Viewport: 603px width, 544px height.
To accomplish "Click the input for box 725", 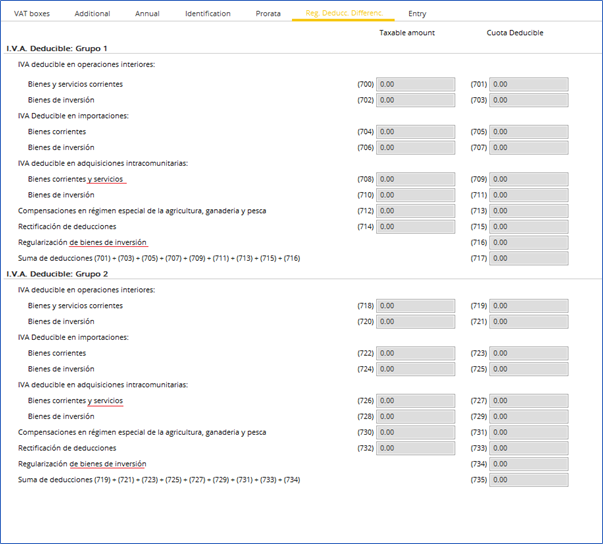I will click(x=529, y=369).
